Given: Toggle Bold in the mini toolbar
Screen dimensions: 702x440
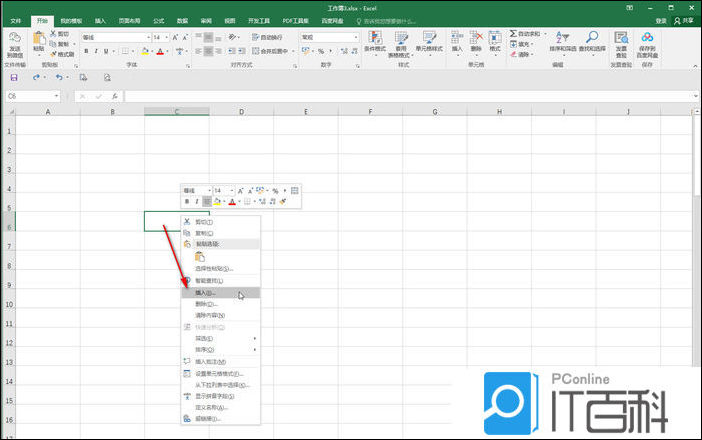Looking at the screenshot, I should 187,201.
